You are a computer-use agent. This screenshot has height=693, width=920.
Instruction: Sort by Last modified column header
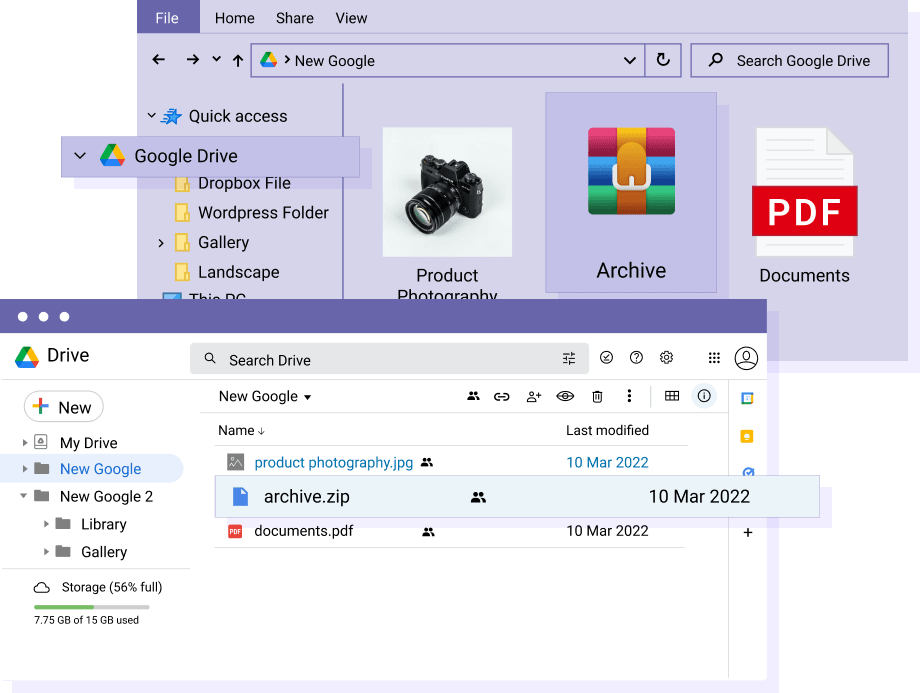[x=607, y=430]
